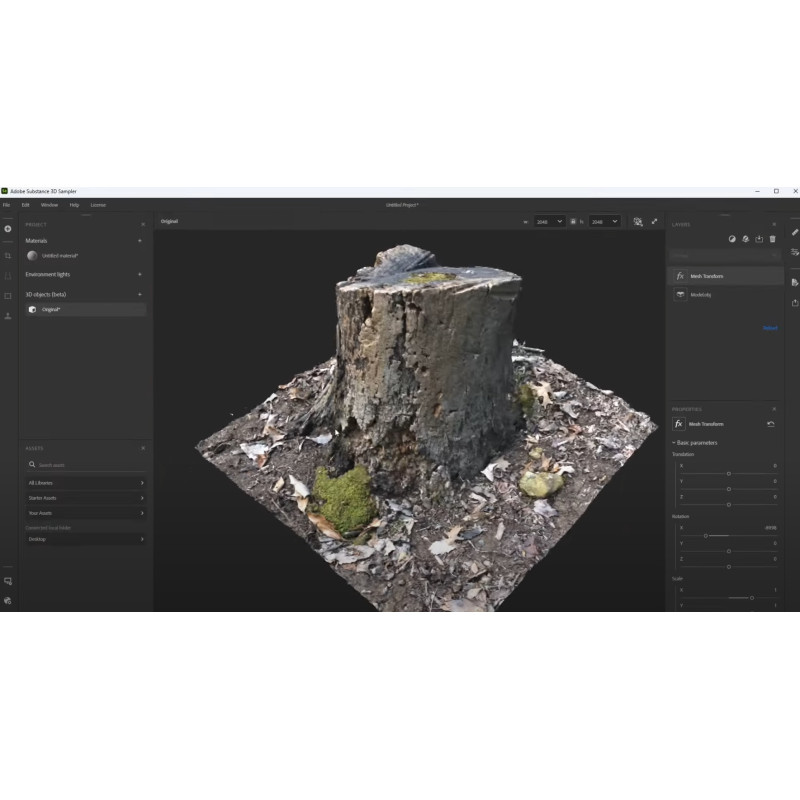
Task: Expand the Starter Assets library
Action: coord(85,498)
